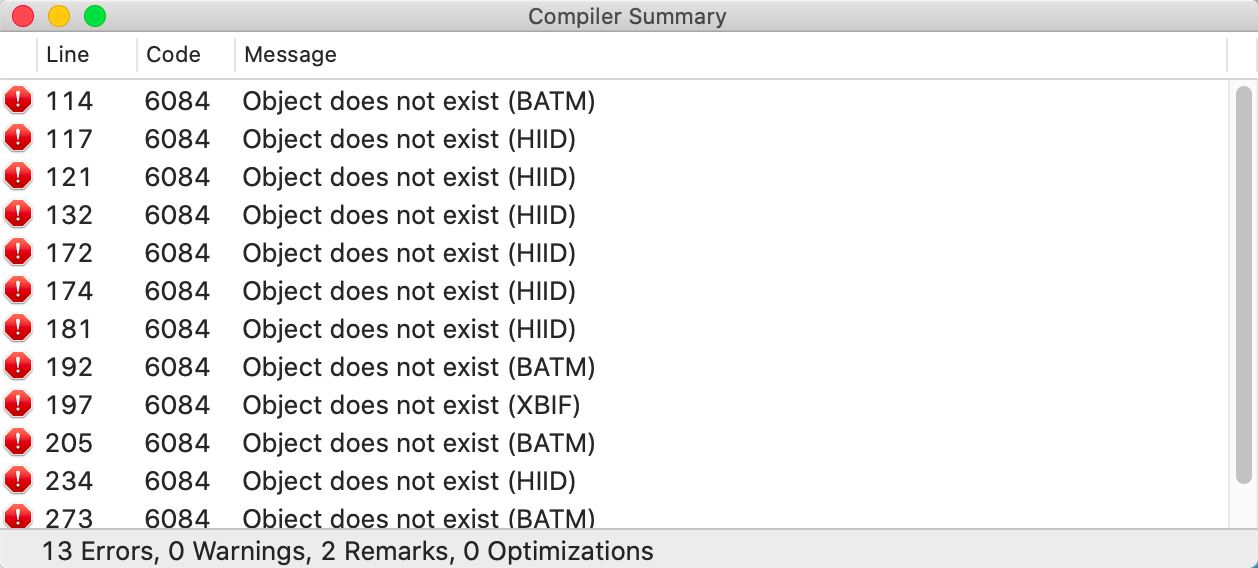
Task: Select the line 174 error message
Action: point(409,291)
